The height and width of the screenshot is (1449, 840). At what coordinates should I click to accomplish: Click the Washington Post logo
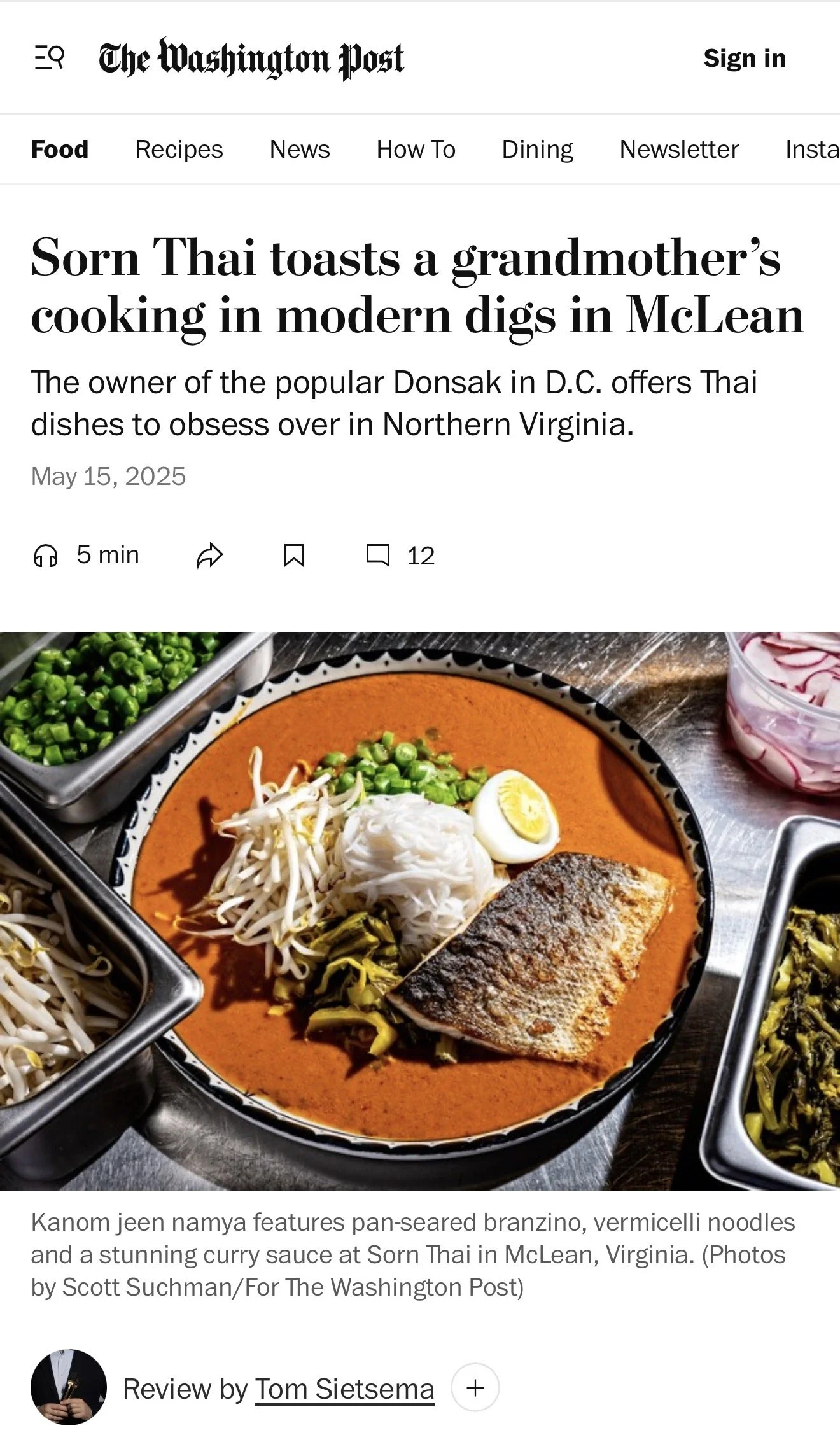251,59
